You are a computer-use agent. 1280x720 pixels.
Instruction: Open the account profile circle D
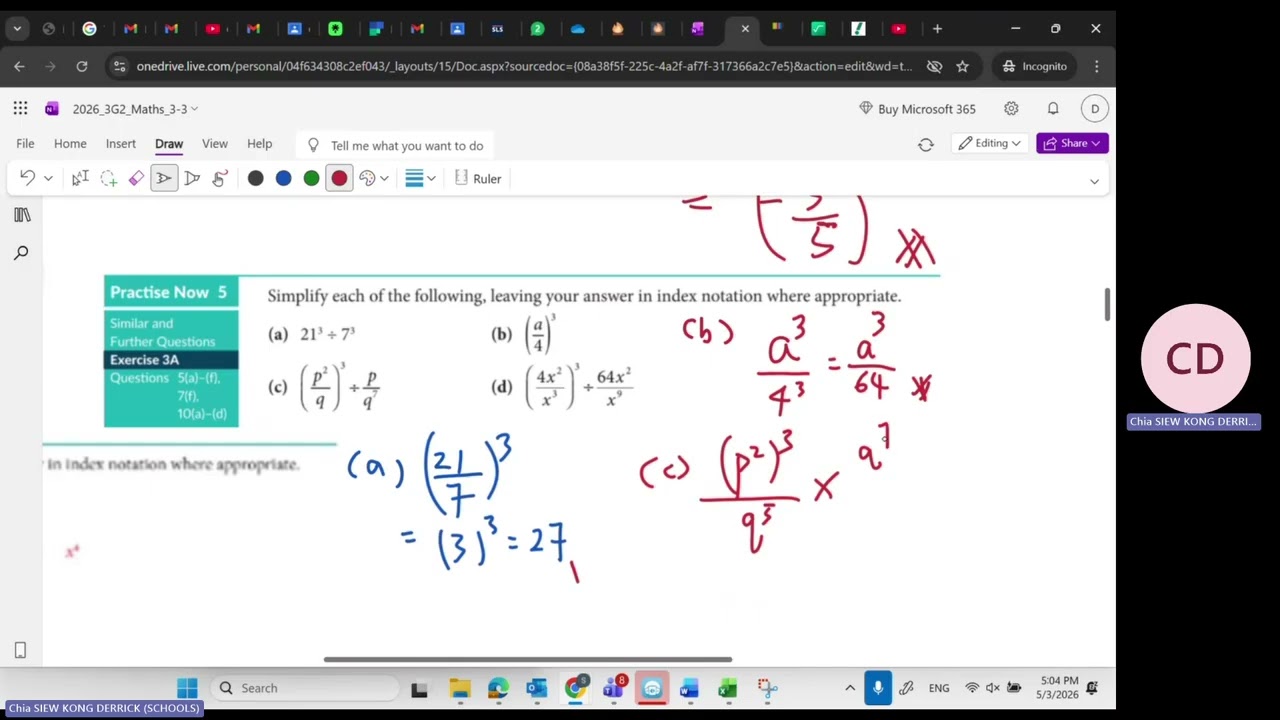1095,109
